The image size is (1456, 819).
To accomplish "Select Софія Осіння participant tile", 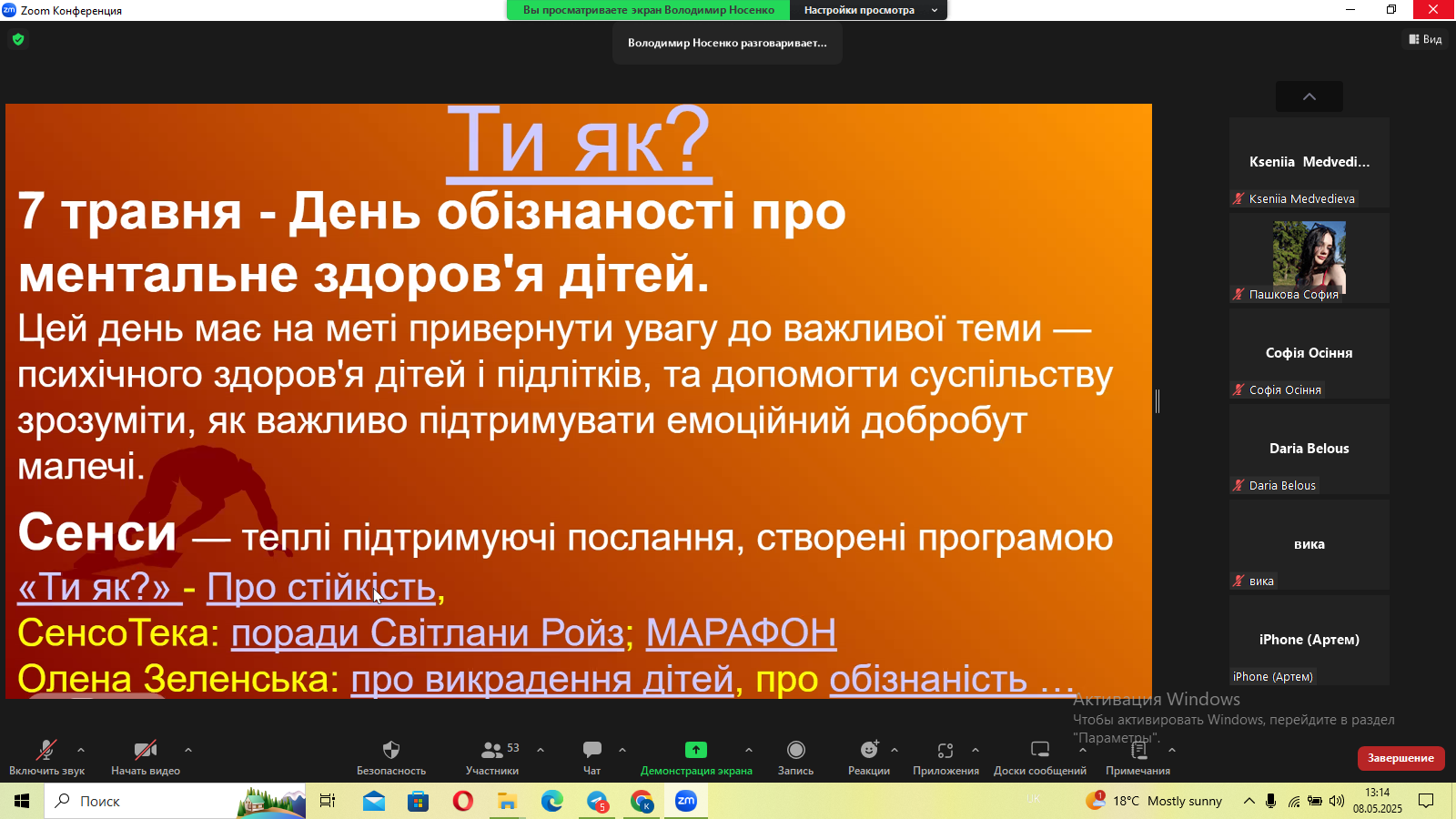I will coord(1309,353).
